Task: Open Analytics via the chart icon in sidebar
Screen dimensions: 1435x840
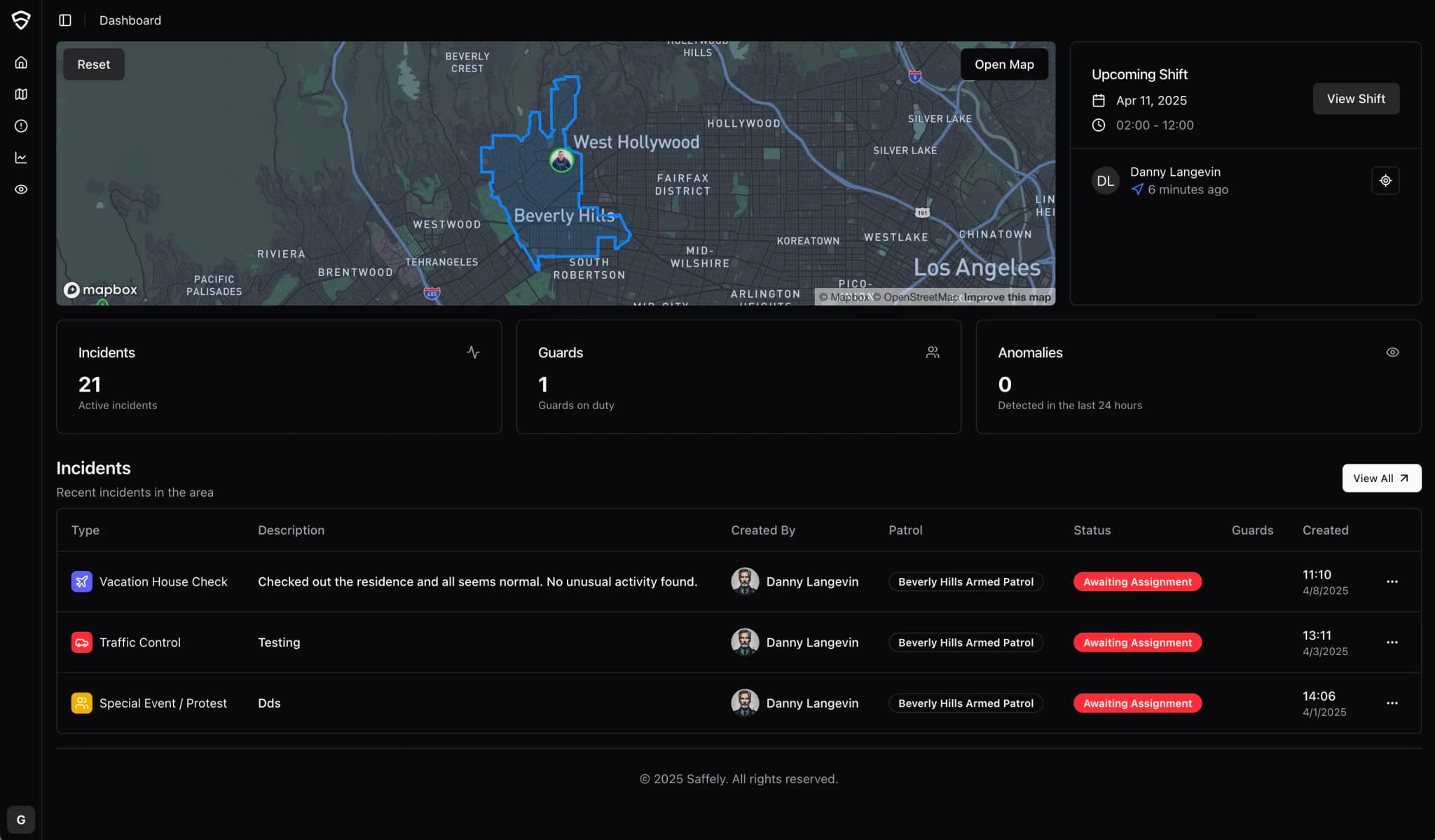Action: click(x=21, y=158)
